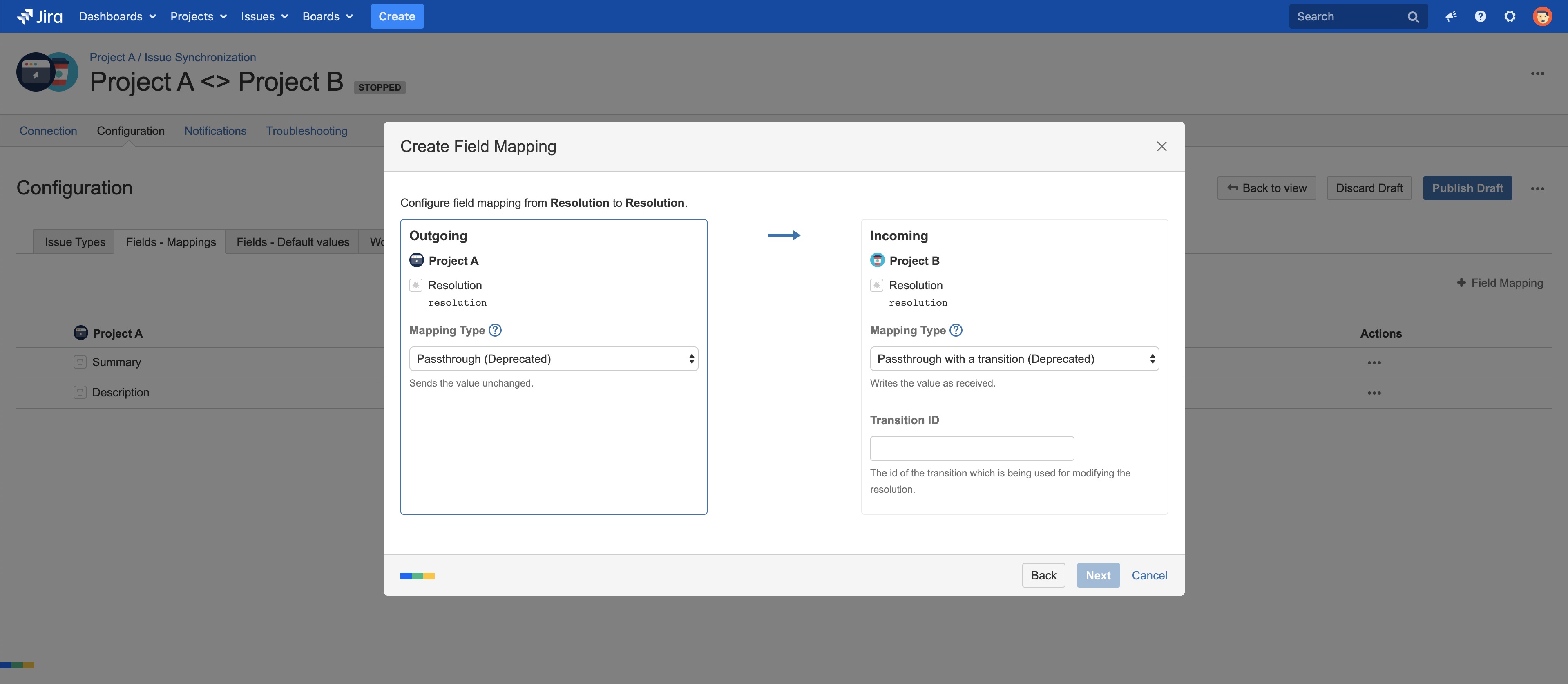Click the Back button in dialog
Image resolution: width=1568 pixels, height=684 pixels.
pyautogui.click(x=1043, y=575)
